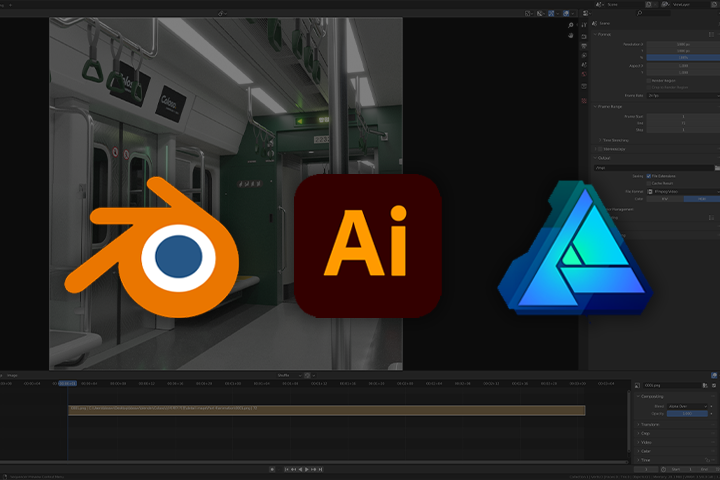Click the Resolution X field
This screenshot has height=480, width=720.
(683, 44)
